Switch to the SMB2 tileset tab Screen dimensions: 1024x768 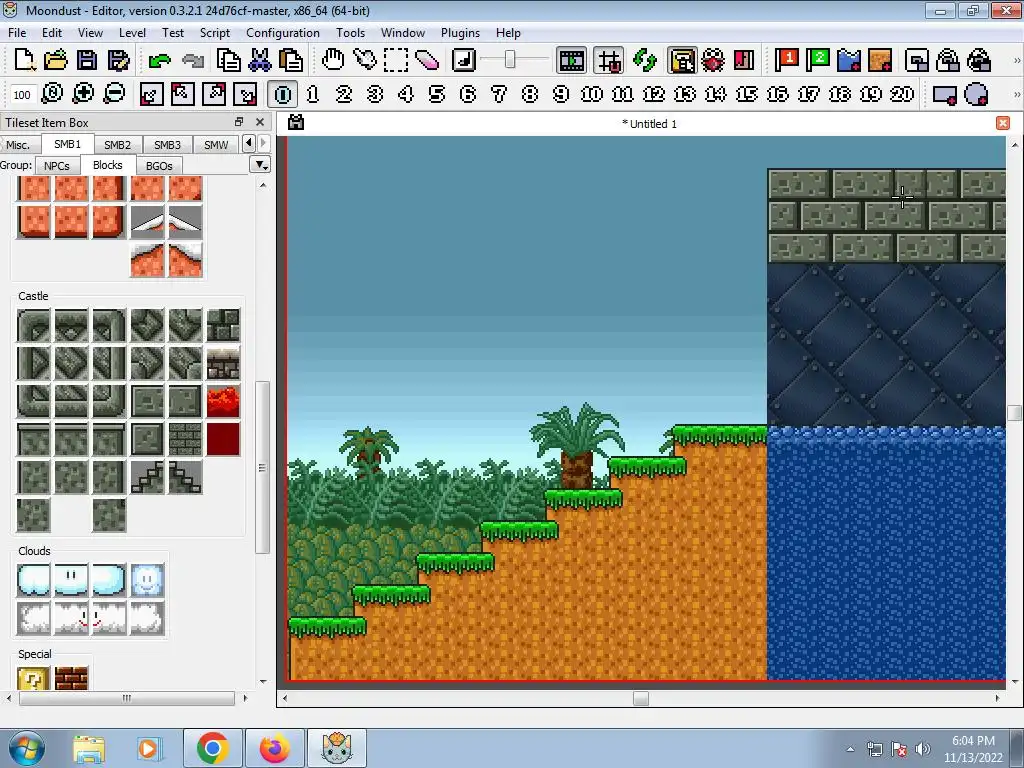(118, 144)
